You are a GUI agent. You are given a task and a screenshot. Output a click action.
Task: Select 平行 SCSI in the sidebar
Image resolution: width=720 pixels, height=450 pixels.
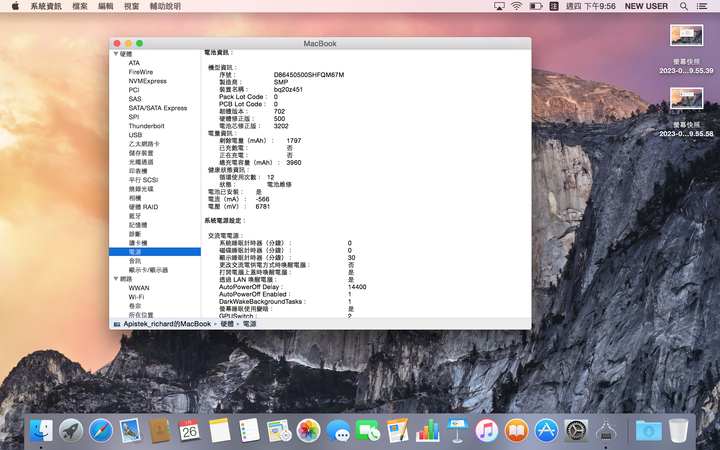[x=143, y=180]
